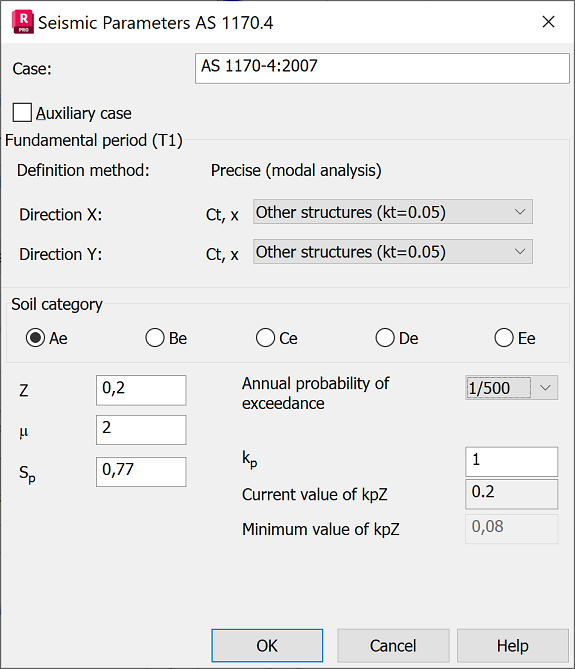Close the Seismic Parameters dialog

tap(549, 22)
